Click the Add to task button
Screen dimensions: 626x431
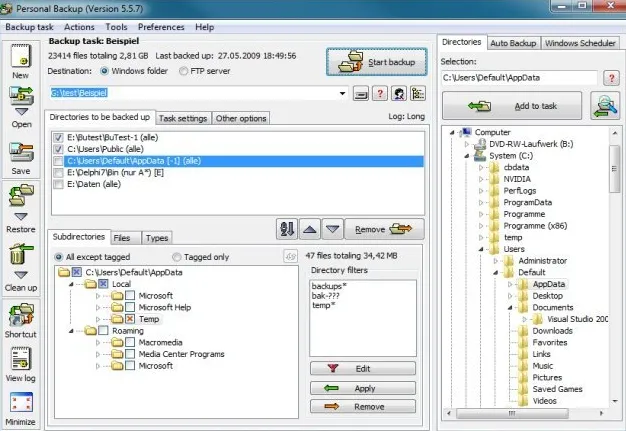click(512, 106)
